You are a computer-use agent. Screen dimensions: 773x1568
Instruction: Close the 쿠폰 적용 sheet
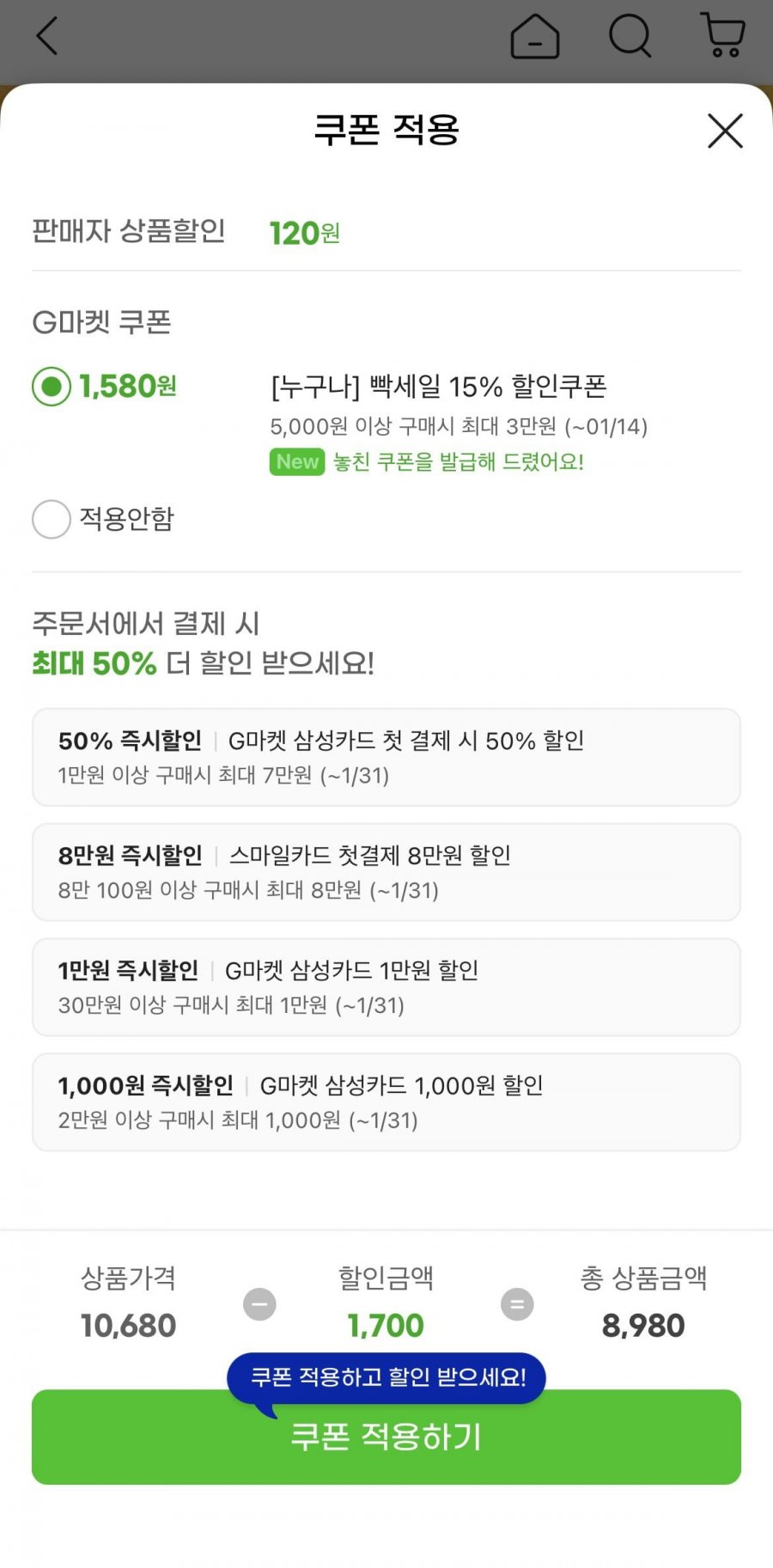[725, 131]
